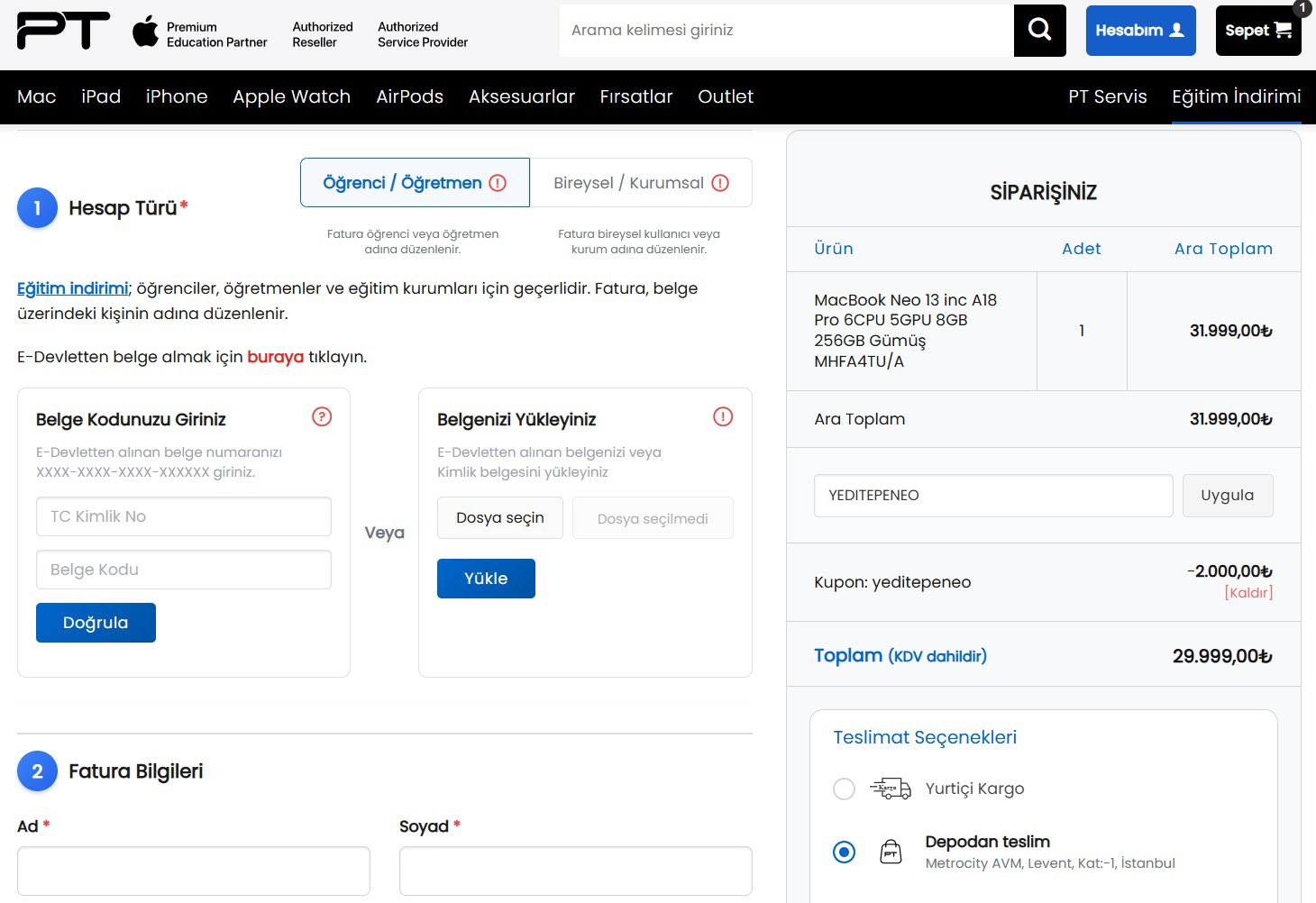Image resolution: width=1316 pixels, height=903 pixels.
Task: Open the iPhone menu
Action: [177, 96]
